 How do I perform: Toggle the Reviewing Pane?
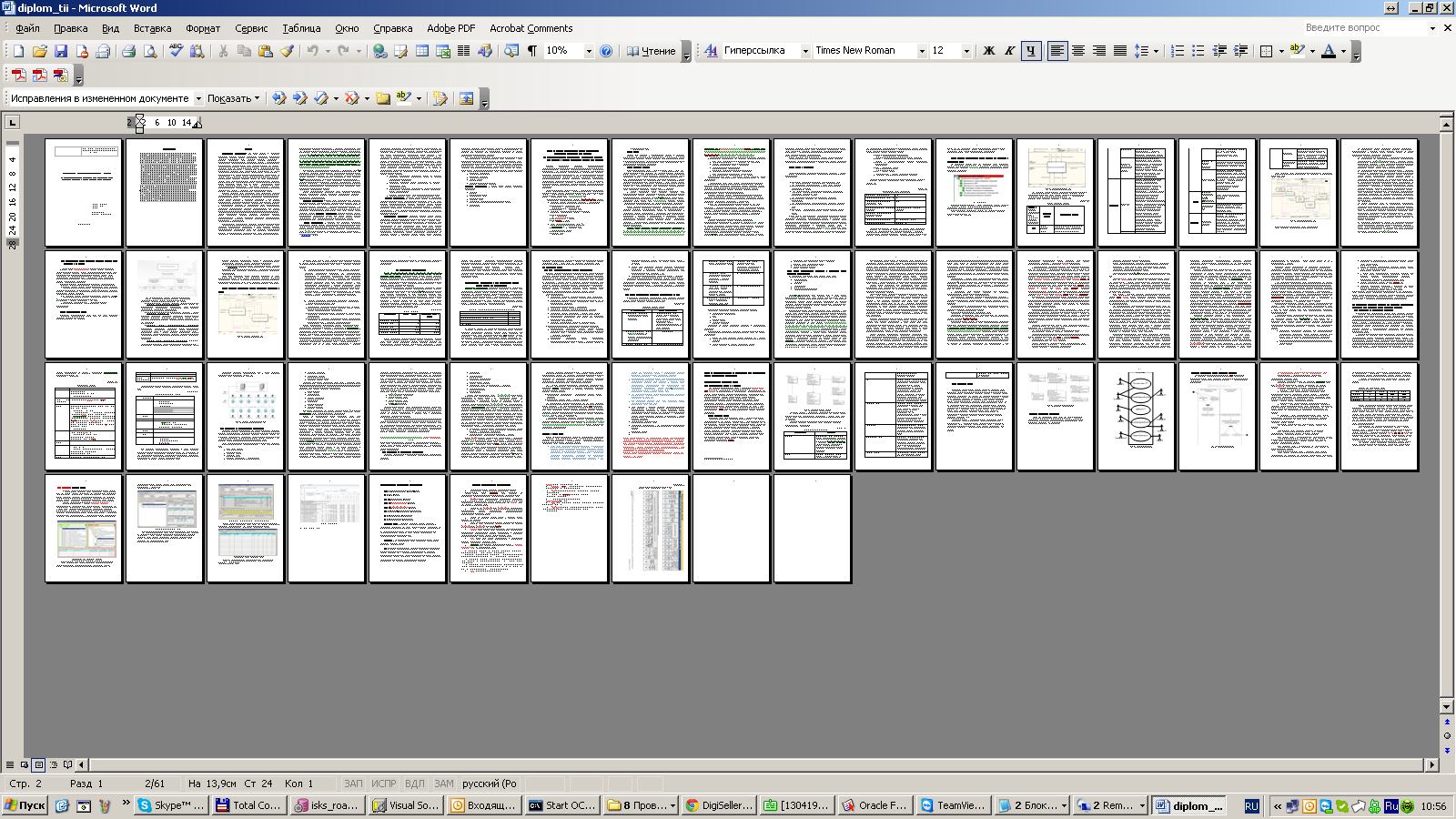(466, 98)
